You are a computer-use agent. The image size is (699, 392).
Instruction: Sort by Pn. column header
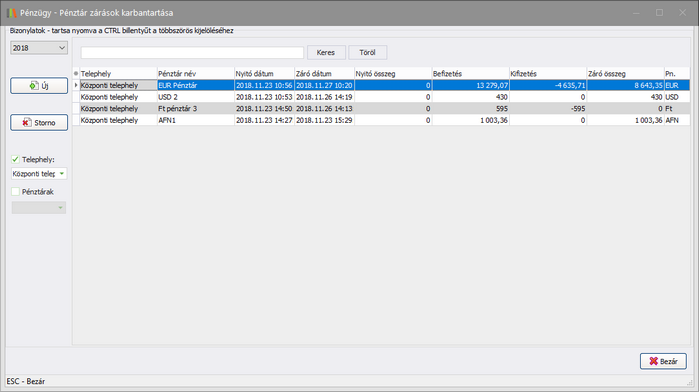(677, 74)
